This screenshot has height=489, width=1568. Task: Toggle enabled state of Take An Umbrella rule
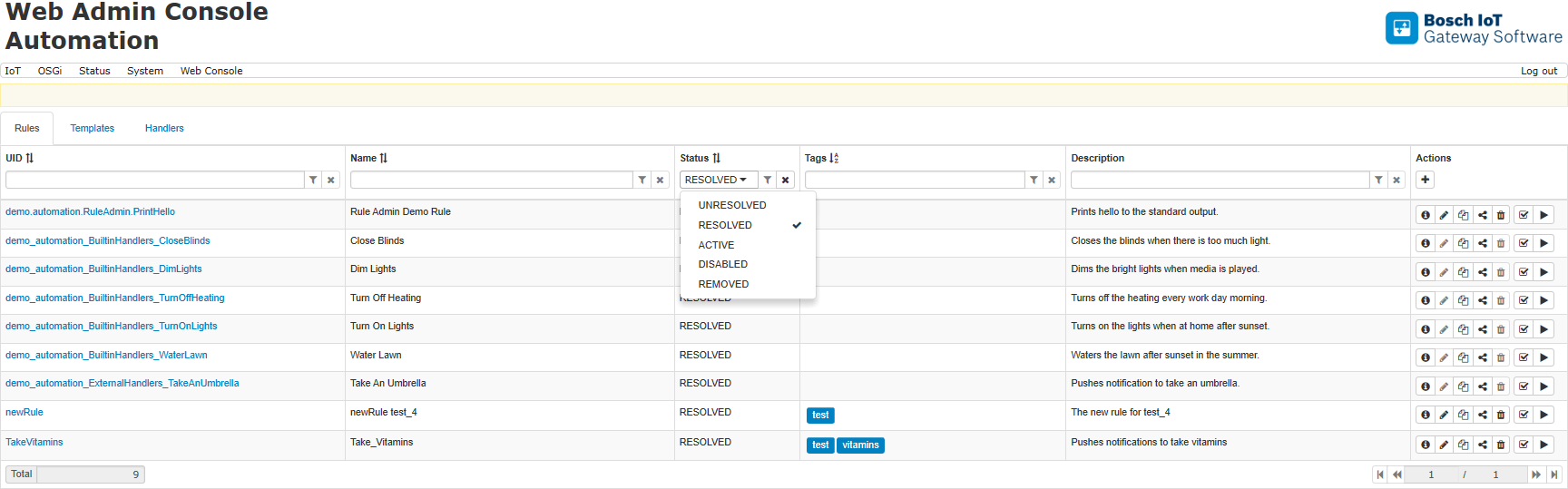pos(1524,386)
